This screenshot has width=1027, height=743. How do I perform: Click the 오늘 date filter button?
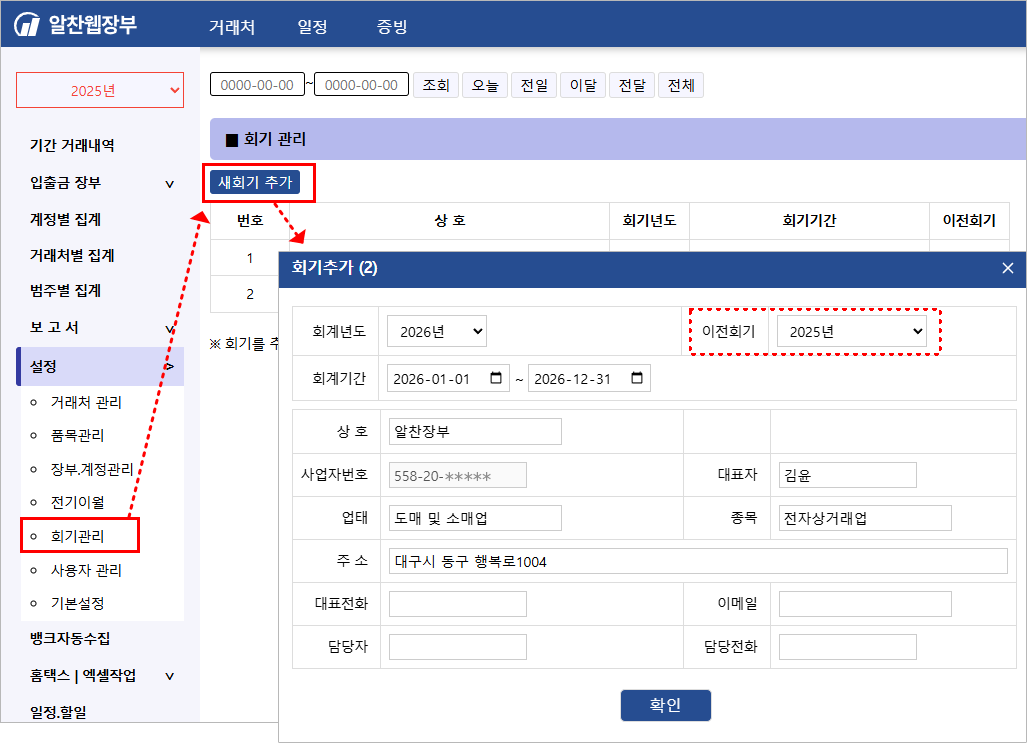485,85
